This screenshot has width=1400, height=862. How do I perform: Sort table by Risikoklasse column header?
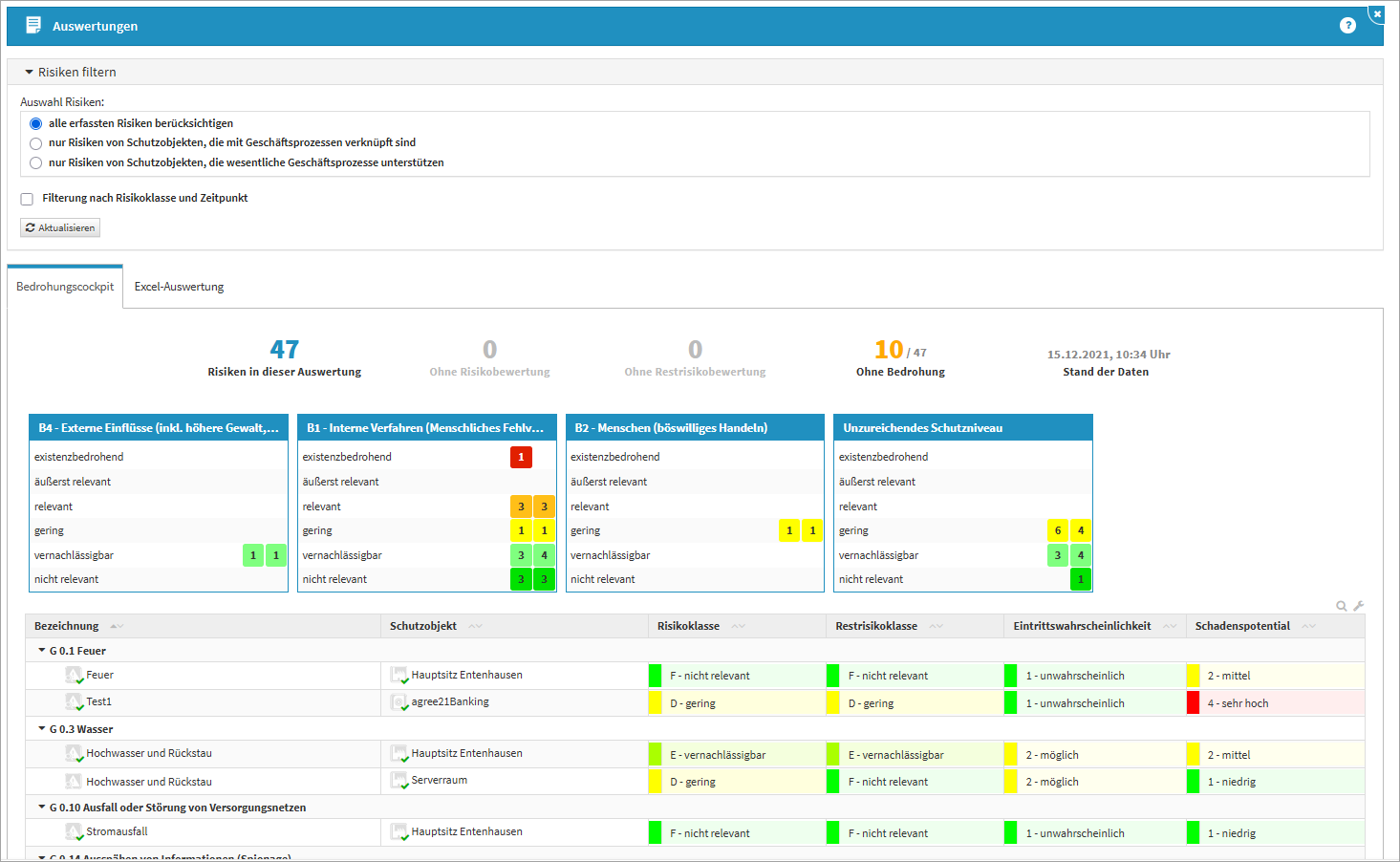click(x=688, y=626)
